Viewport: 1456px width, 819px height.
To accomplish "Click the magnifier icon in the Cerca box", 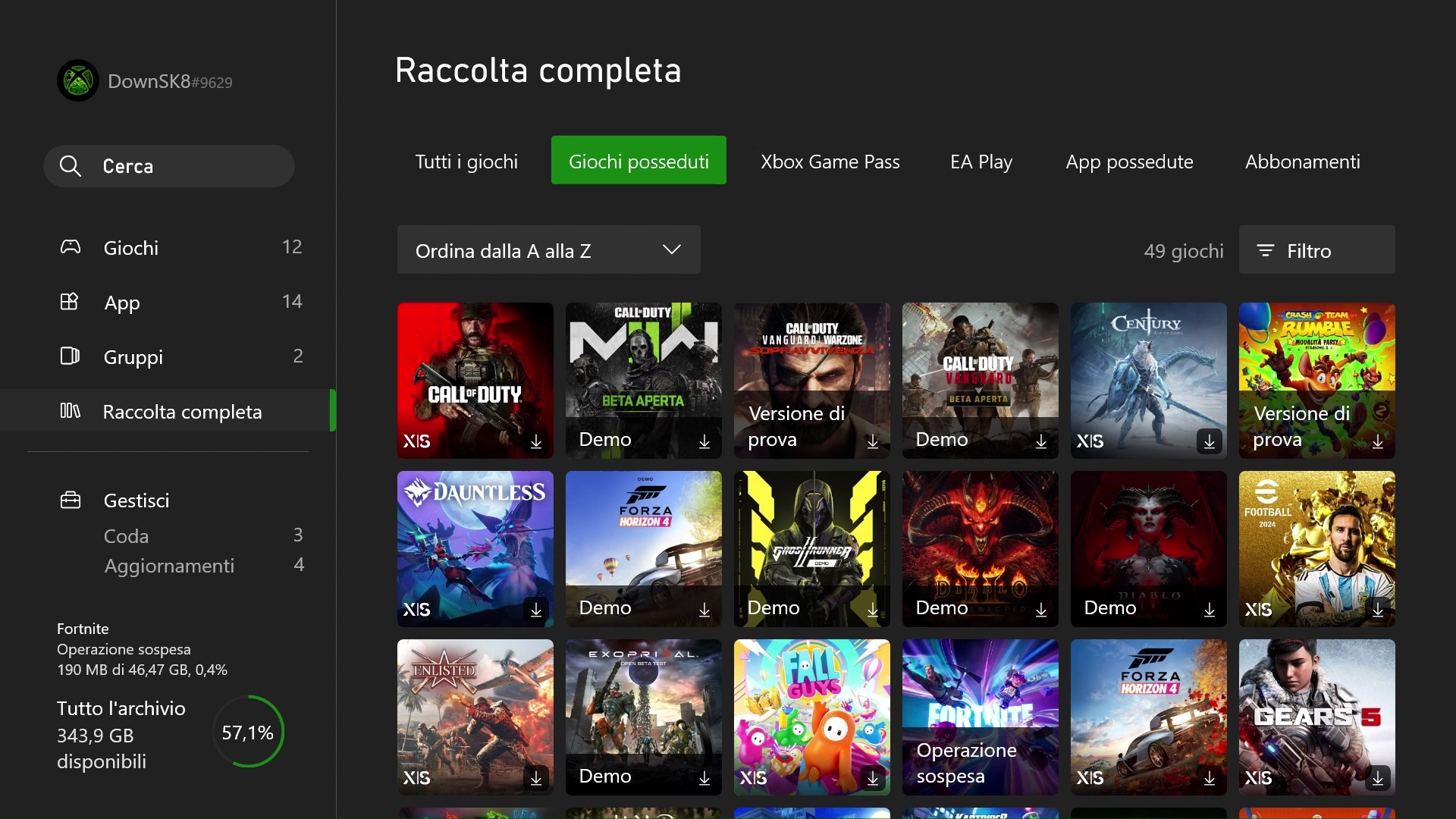I will click(x=71, y=166).
